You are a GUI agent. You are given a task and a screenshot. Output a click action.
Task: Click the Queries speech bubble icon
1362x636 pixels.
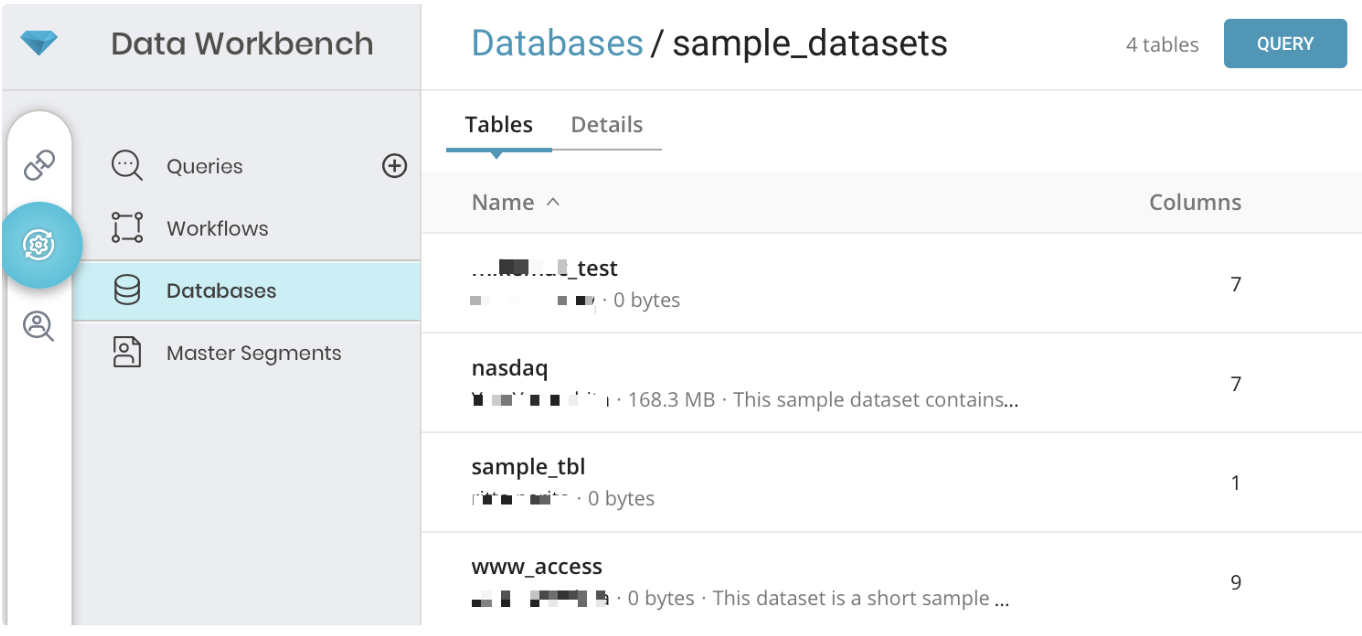click(127, 166)
